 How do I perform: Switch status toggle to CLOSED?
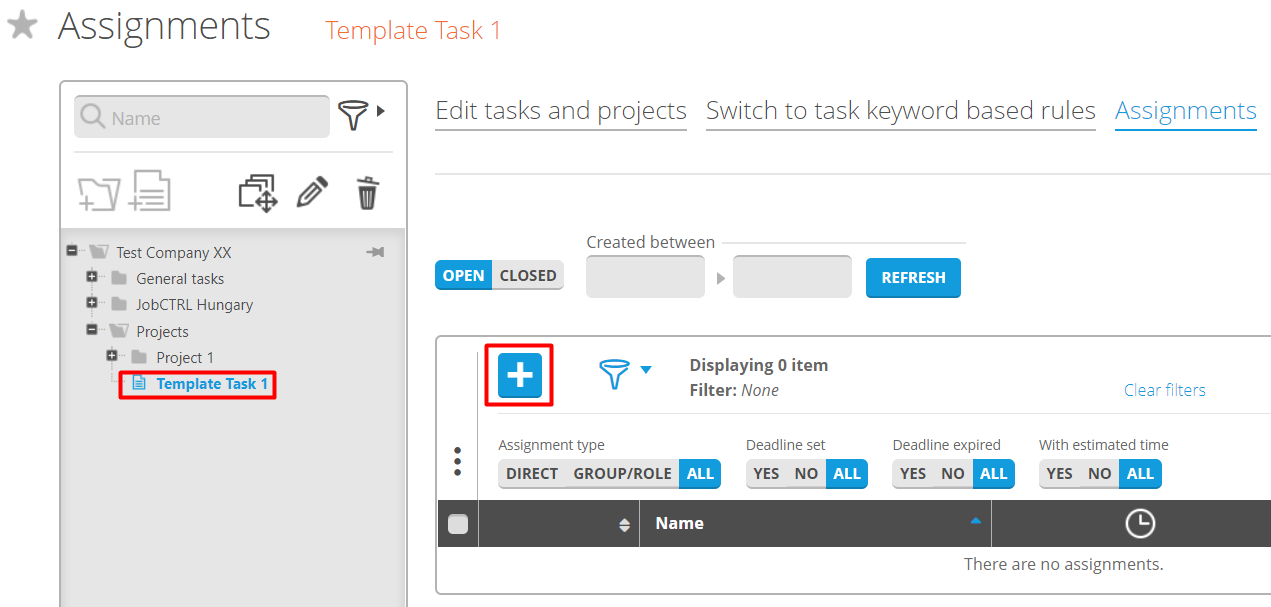click(x=528, y=276)
